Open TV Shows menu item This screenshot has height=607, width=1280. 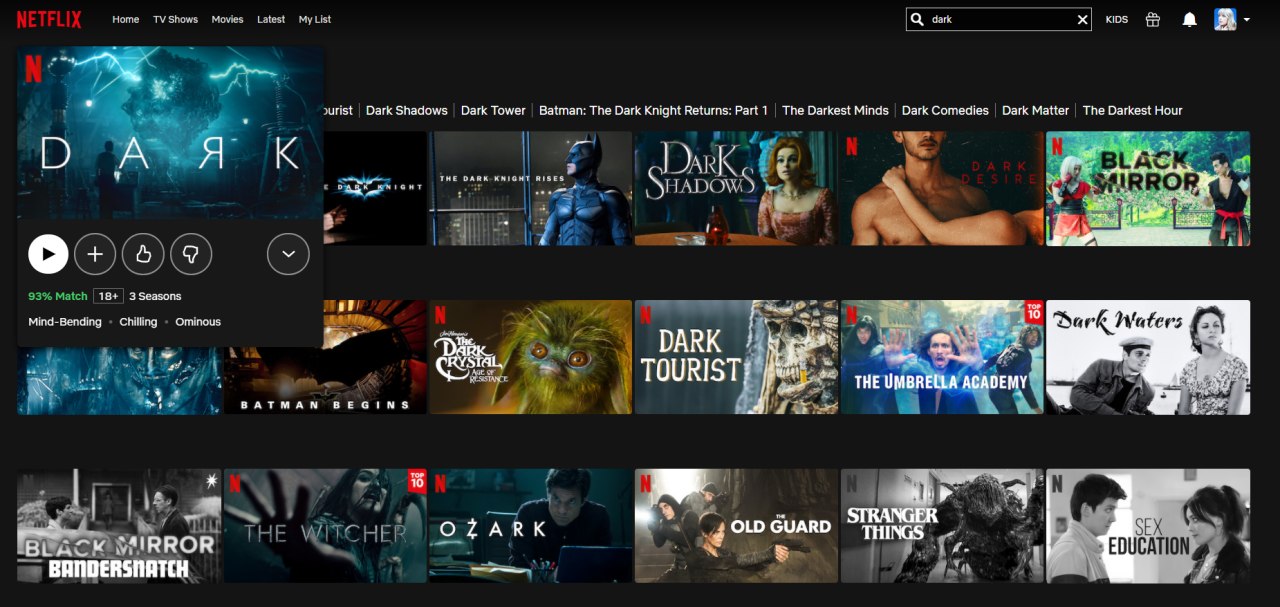[176, 19]
